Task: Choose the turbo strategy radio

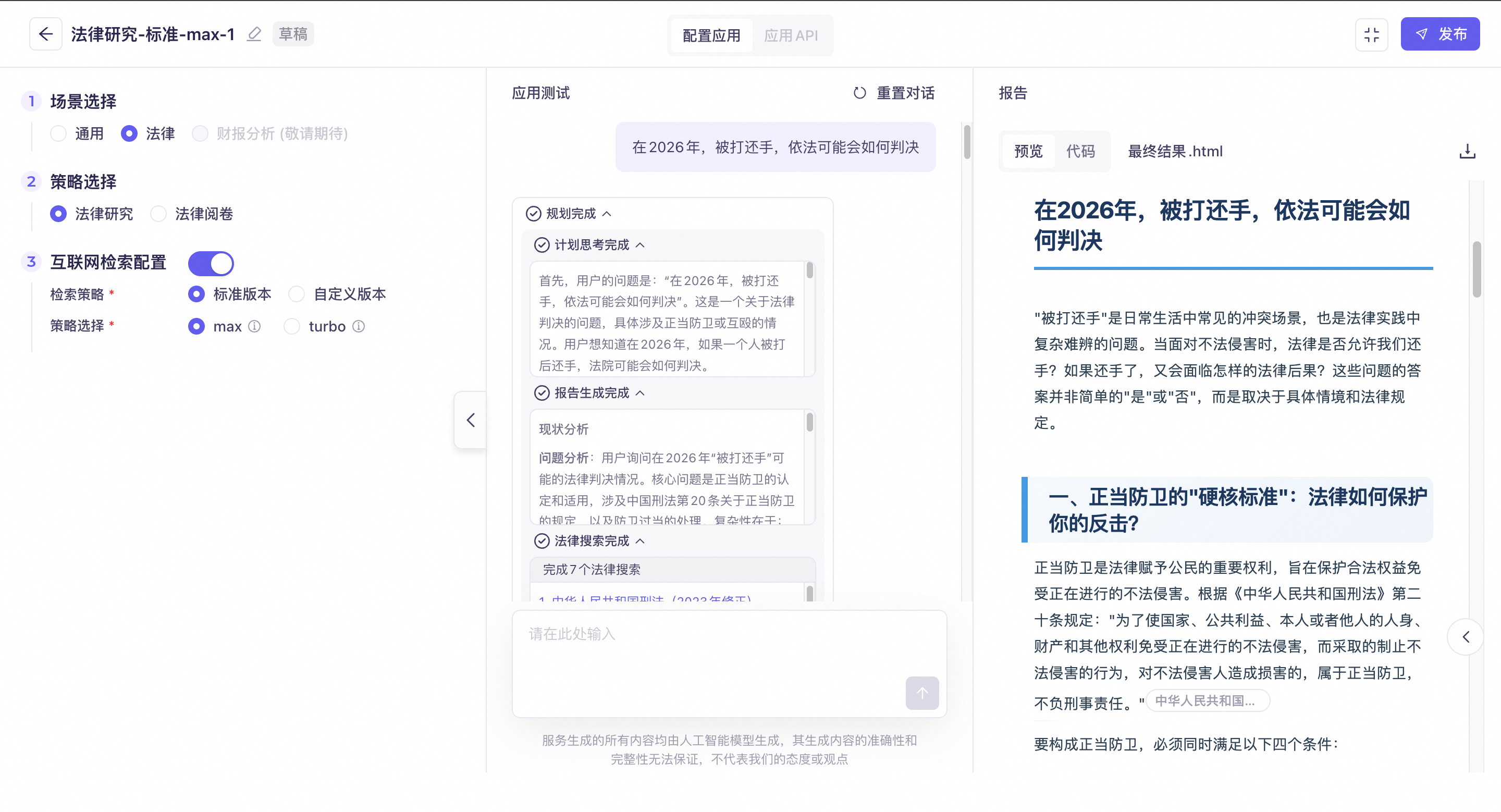Action: click(292, 326)
